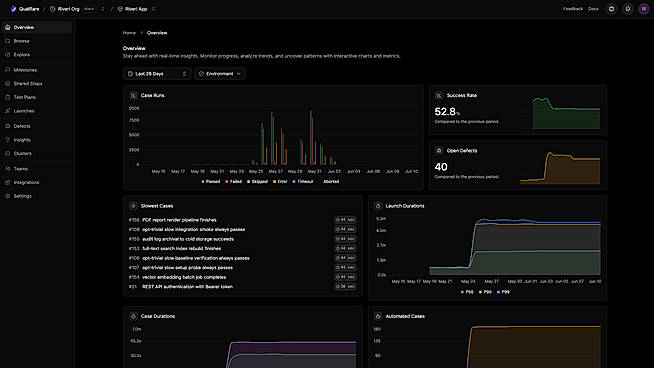Image resolution: width=654 pixels, height=368 pixels.
Task: Open the purple user avatar menu
Action: tap(644, 9)
